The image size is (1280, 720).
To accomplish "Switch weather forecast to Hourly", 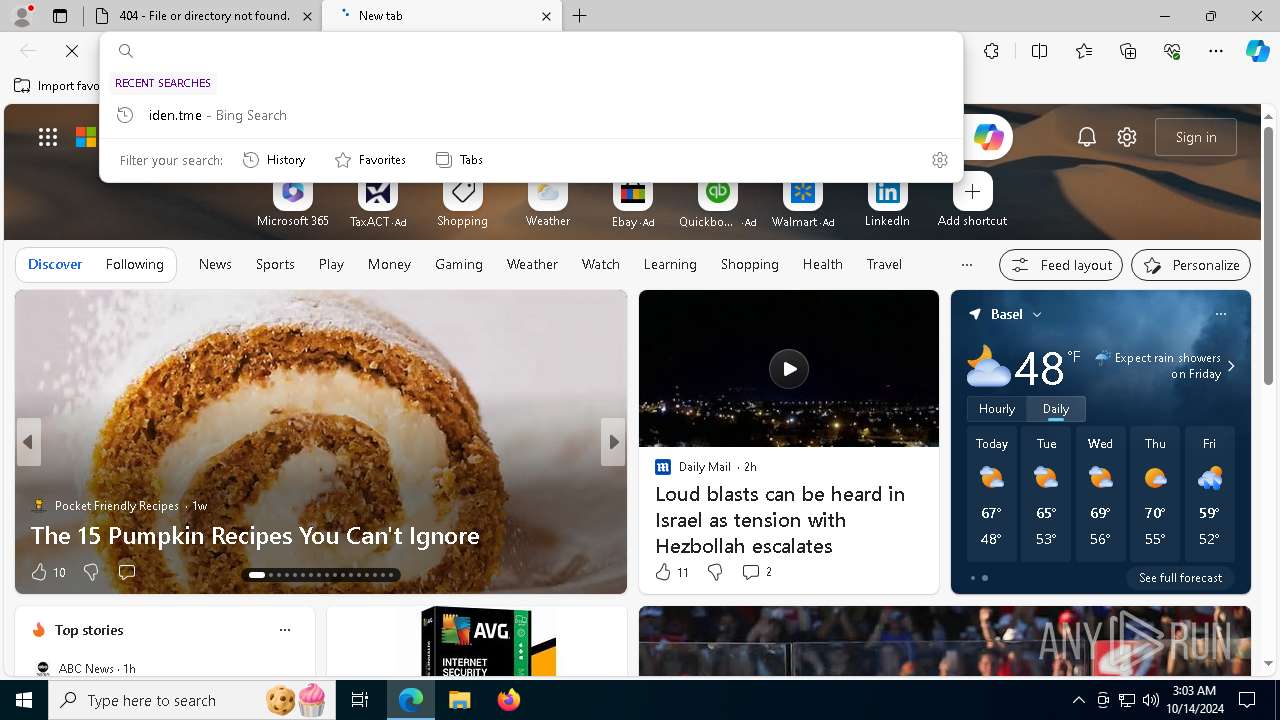I will click(997, 409).
